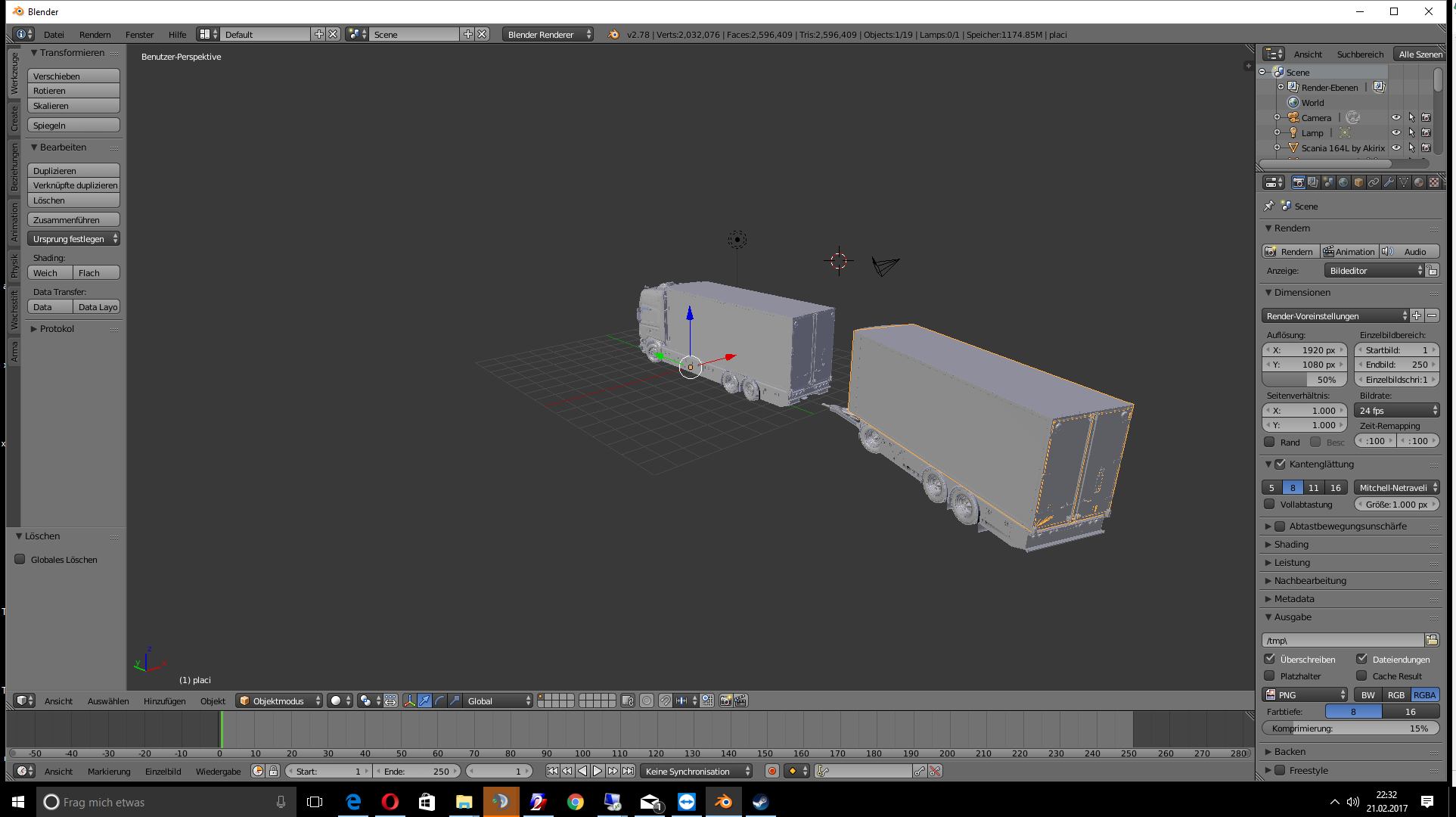
Task: Click the OpenGL render camera icon
Action: 725,701
